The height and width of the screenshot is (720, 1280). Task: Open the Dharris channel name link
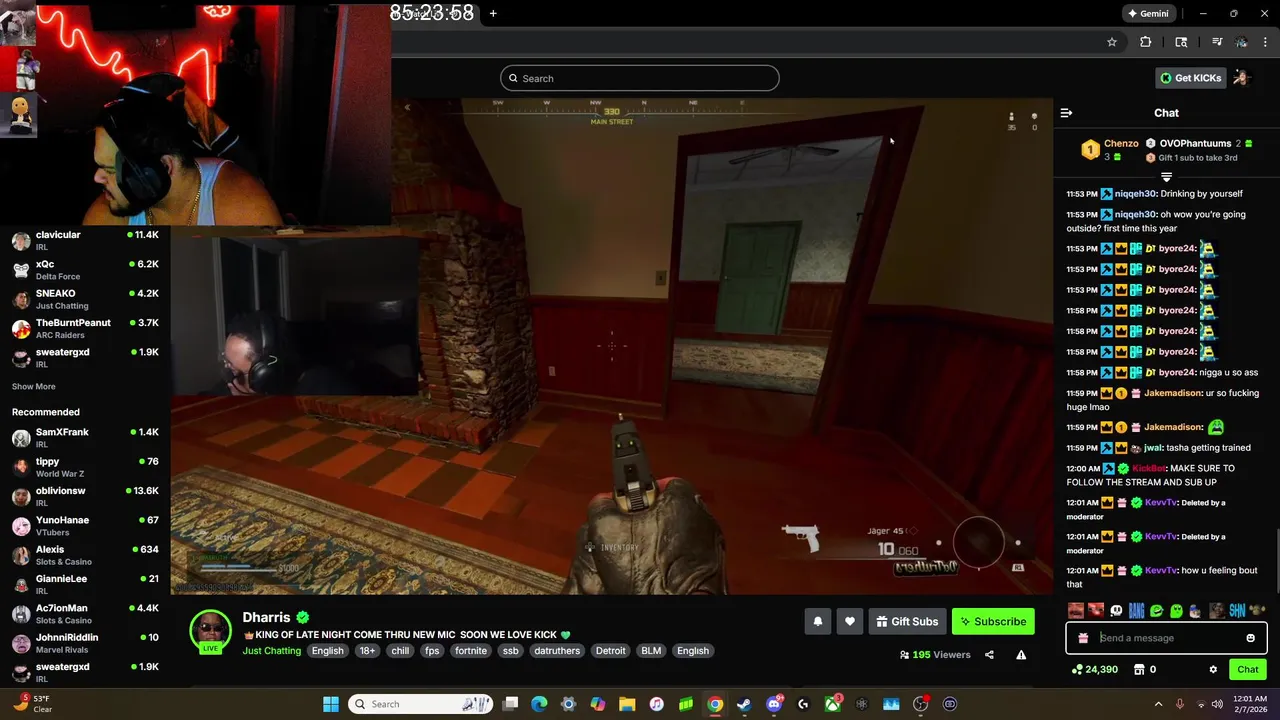pos(266,618)
